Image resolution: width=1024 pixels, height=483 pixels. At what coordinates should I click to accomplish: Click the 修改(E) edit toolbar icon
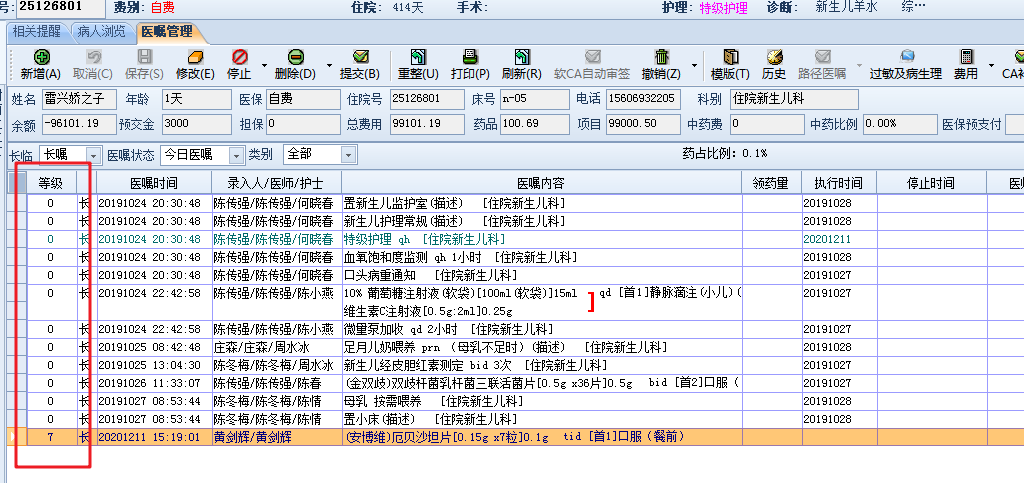(x=195, y=57)
